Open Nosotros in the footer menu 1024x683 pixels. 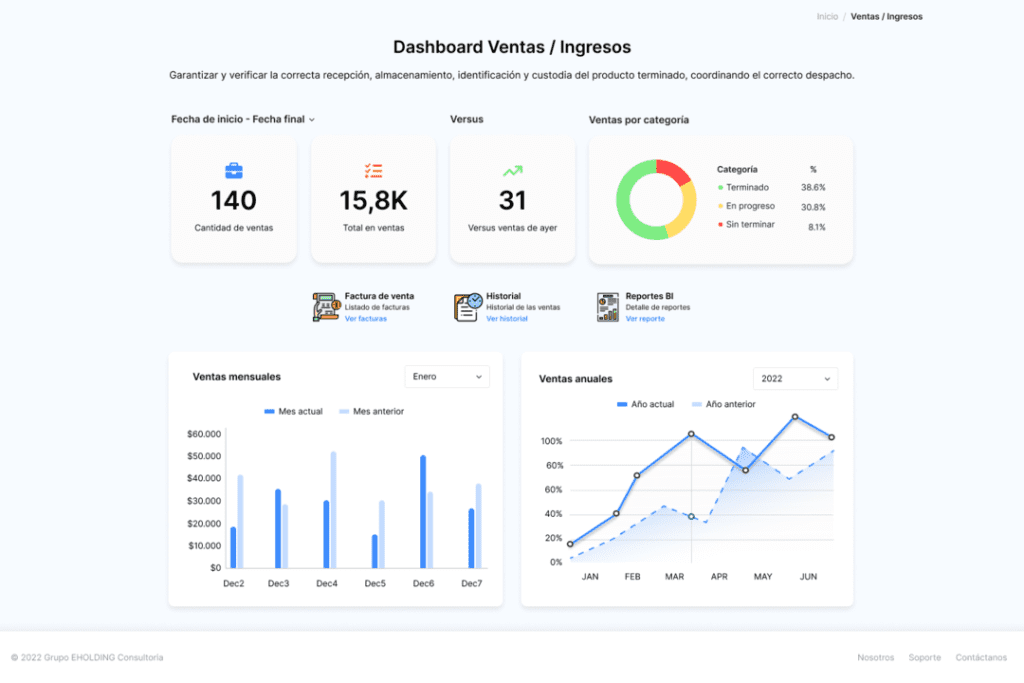tap(875, 657)
